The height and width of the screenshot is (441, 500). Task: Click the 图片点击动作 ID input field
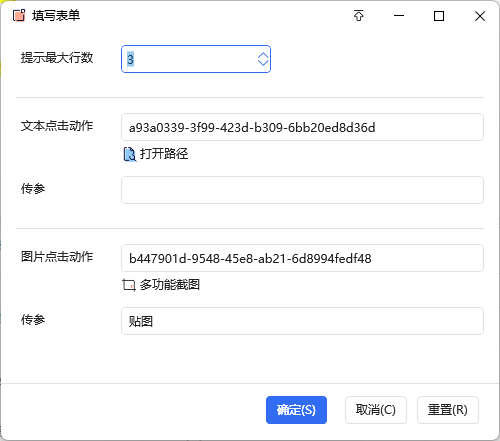pos(302,258)
